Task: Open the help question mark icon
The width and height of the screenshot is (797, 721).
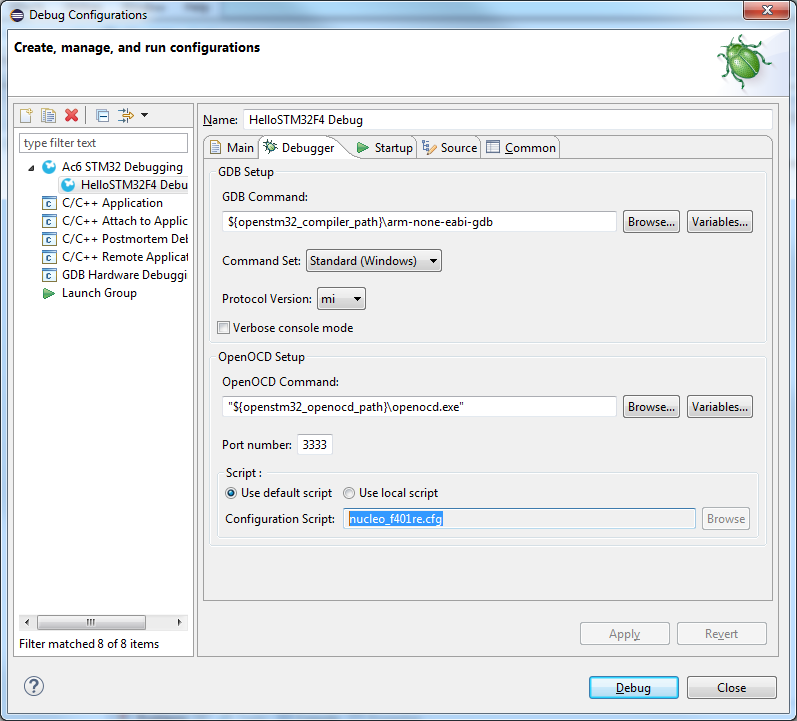Action: click(34, 686)
